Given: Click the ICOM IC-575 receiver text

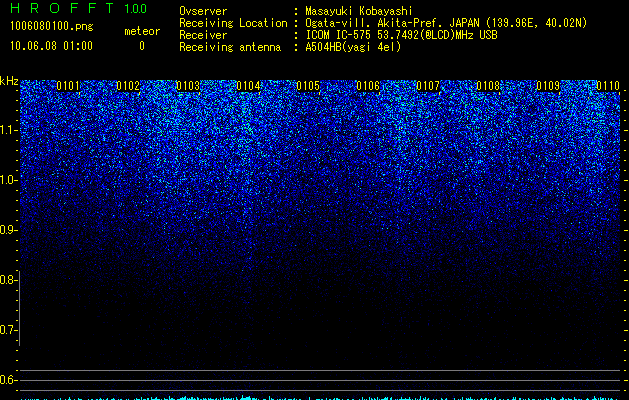Looking at the screenshot, I should click(x=401, y=35).
